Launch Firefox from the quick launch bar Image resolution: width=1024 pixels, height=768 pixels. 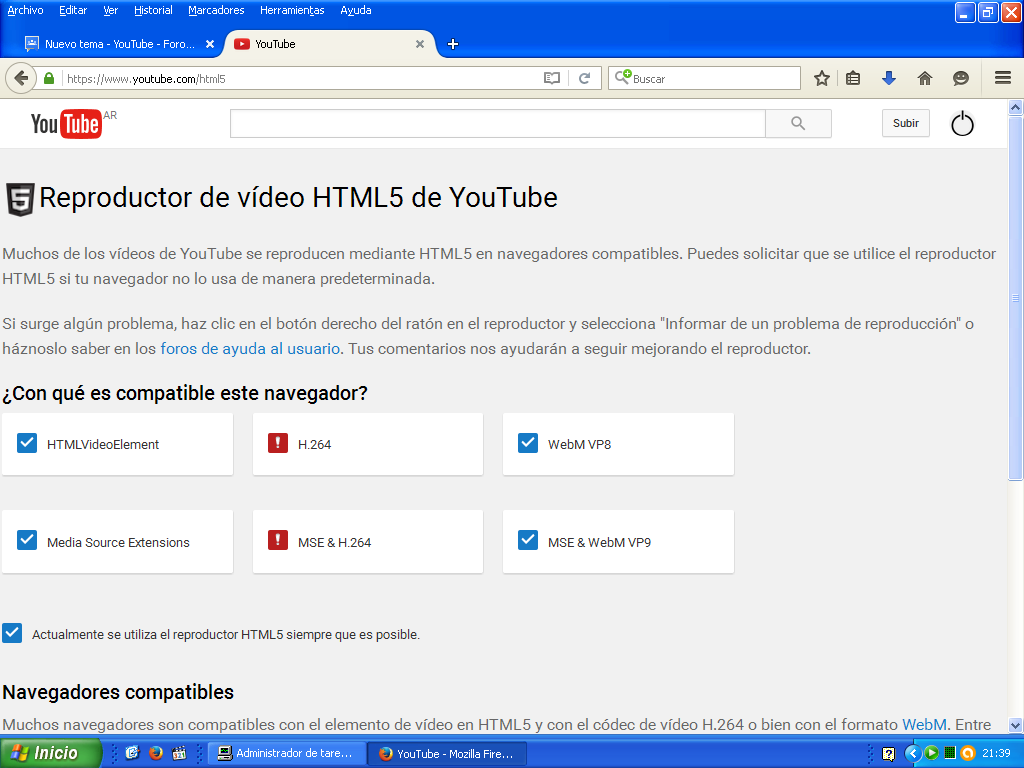(155, 753)
